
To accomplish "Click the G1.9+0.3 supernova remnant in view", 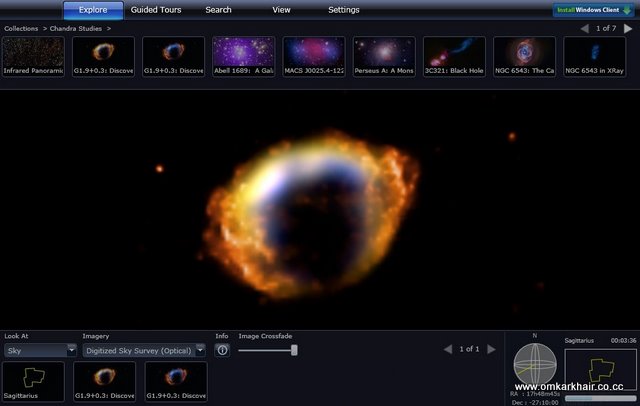I will coord(311,215).
